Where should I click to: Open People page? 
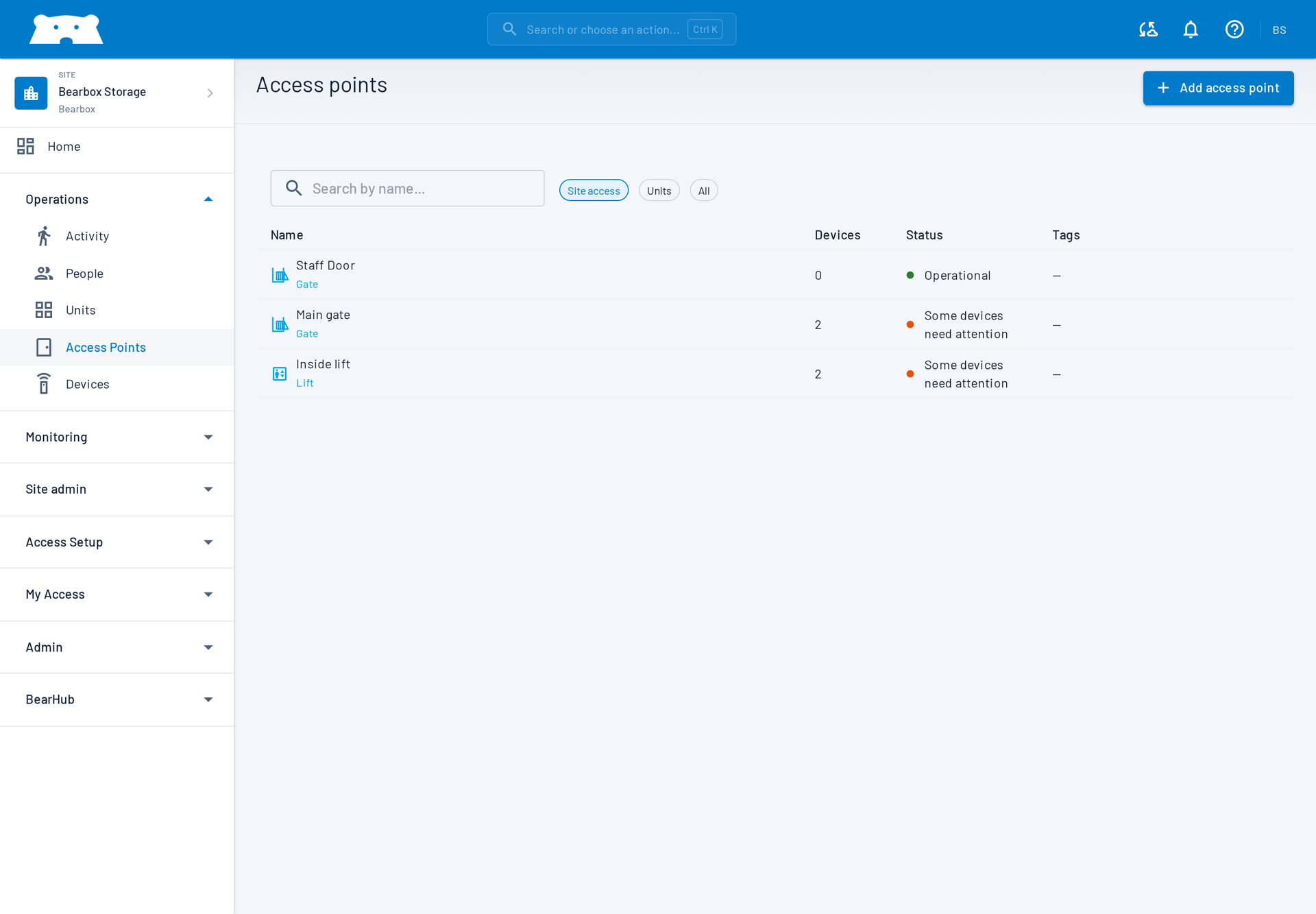tap(117, 273)
